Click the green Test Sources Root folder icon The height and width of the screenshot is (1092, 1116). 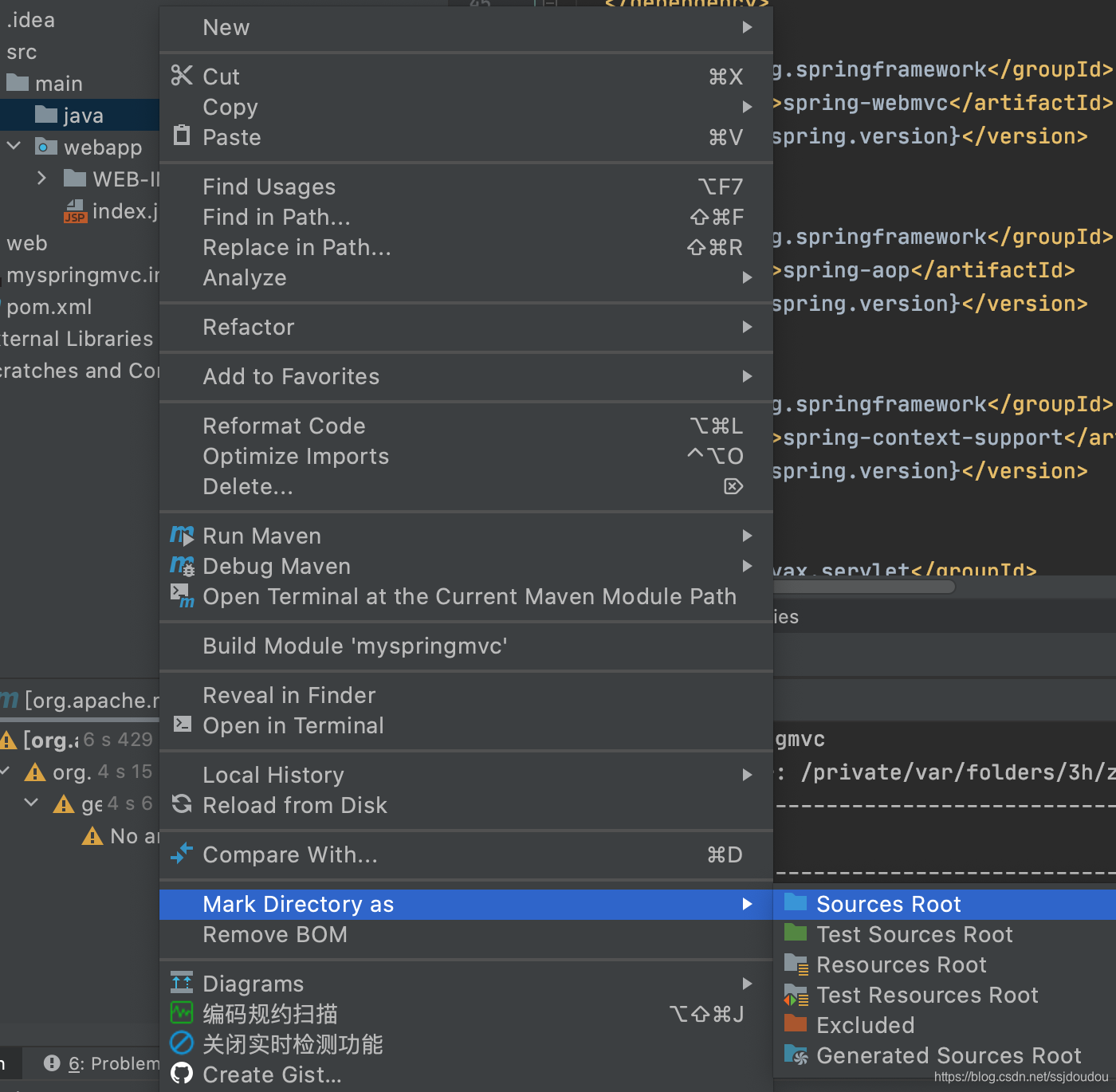[796, 933]
